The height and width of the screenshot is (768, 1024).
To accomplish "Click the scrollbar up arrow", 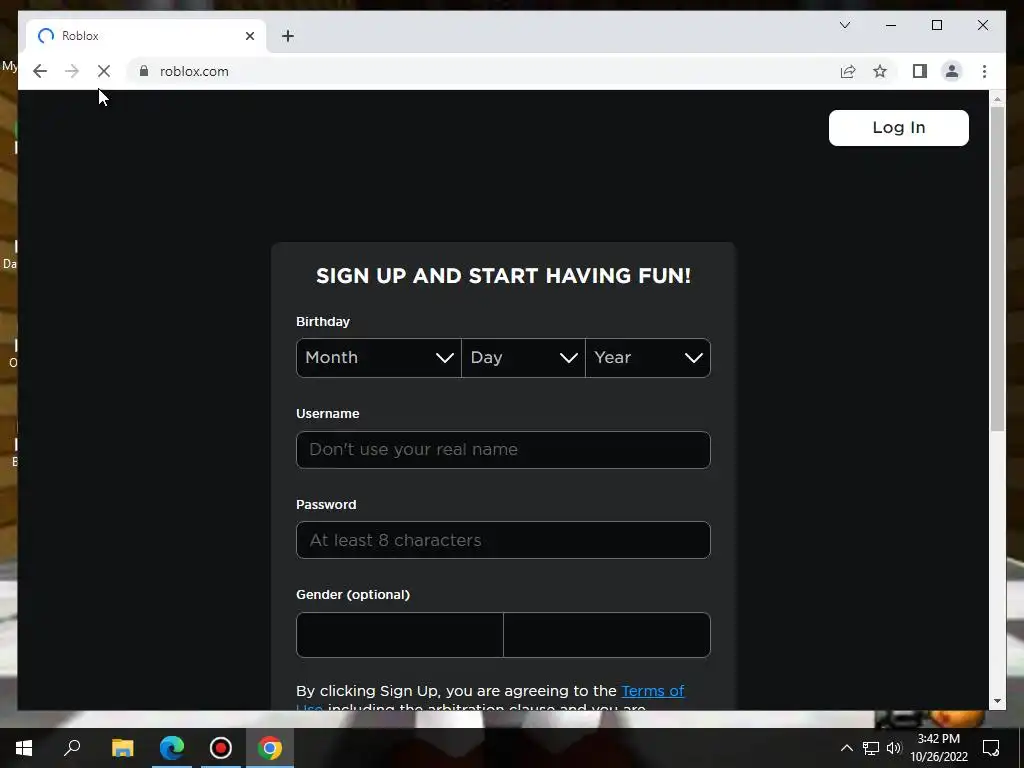I will (x=997, y=99).
